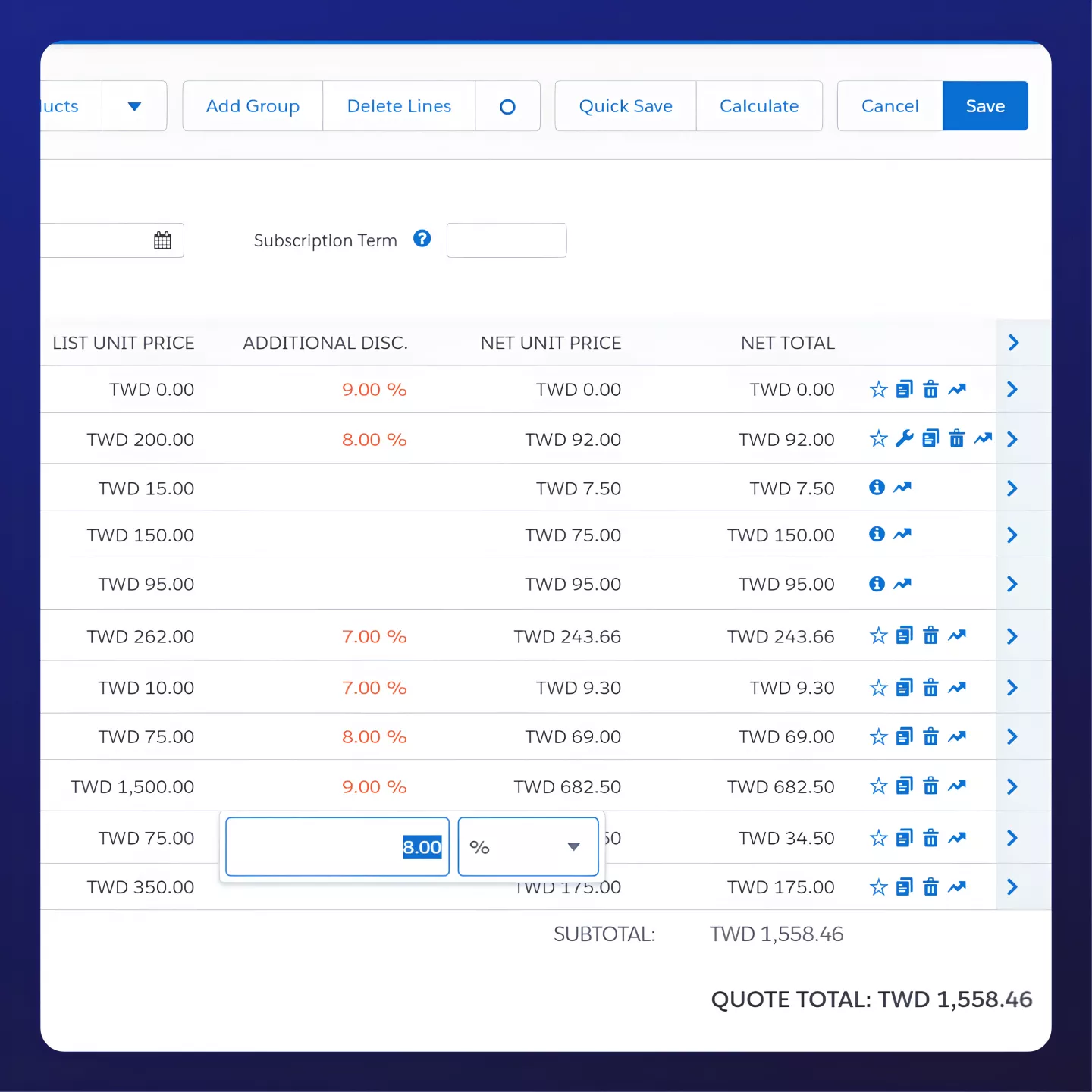Open the circle selector in the toolbar

pos(507,106)
